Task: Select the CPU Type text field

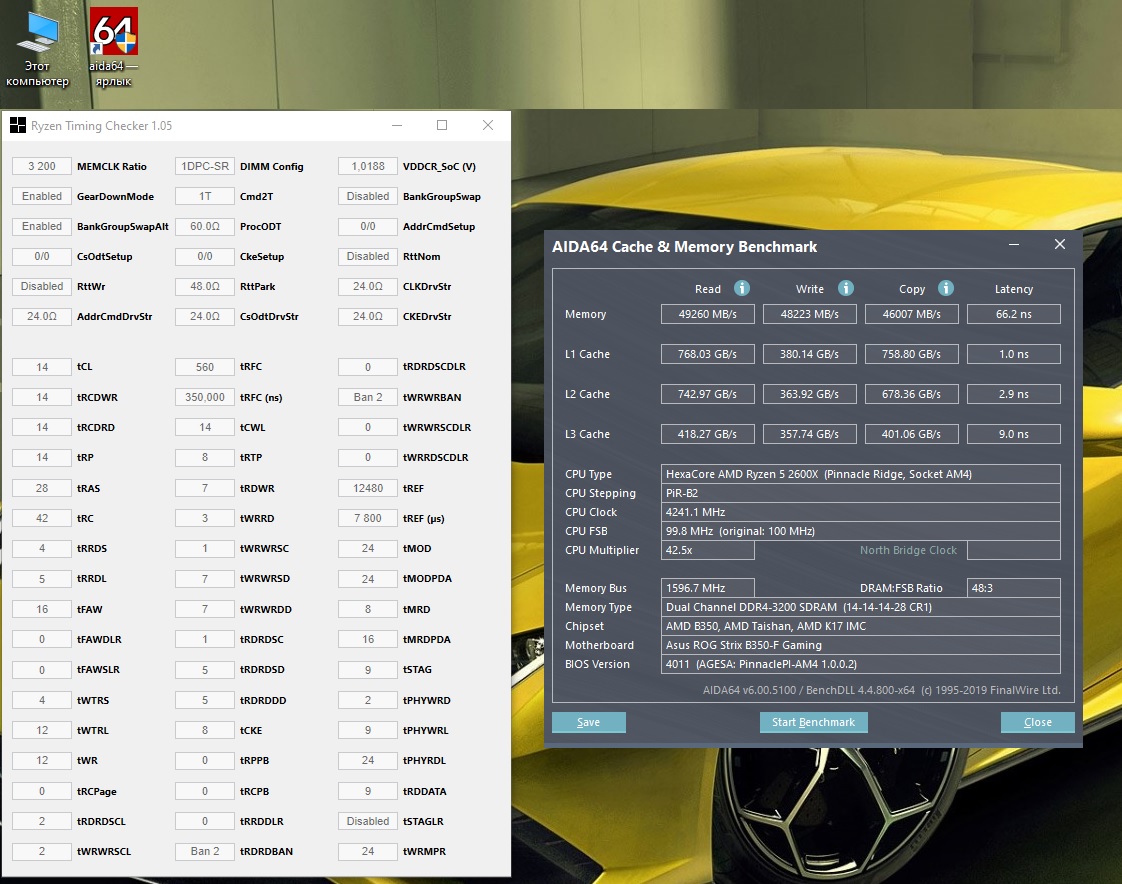Action: click(860, 474)
